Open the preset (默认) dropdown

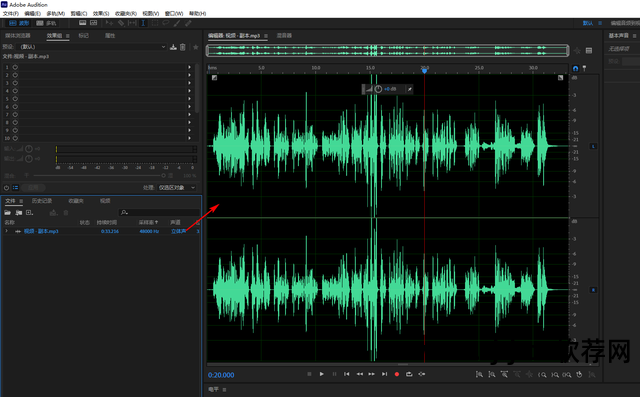point(92,47)
